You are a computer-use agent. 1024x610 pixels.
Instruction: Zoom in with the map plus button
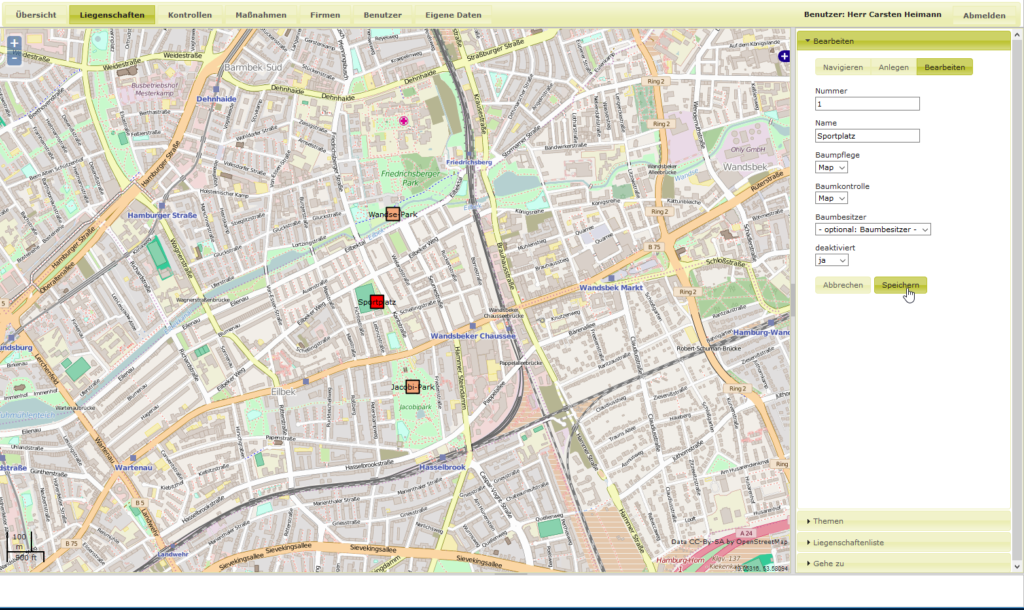(14, 44)
